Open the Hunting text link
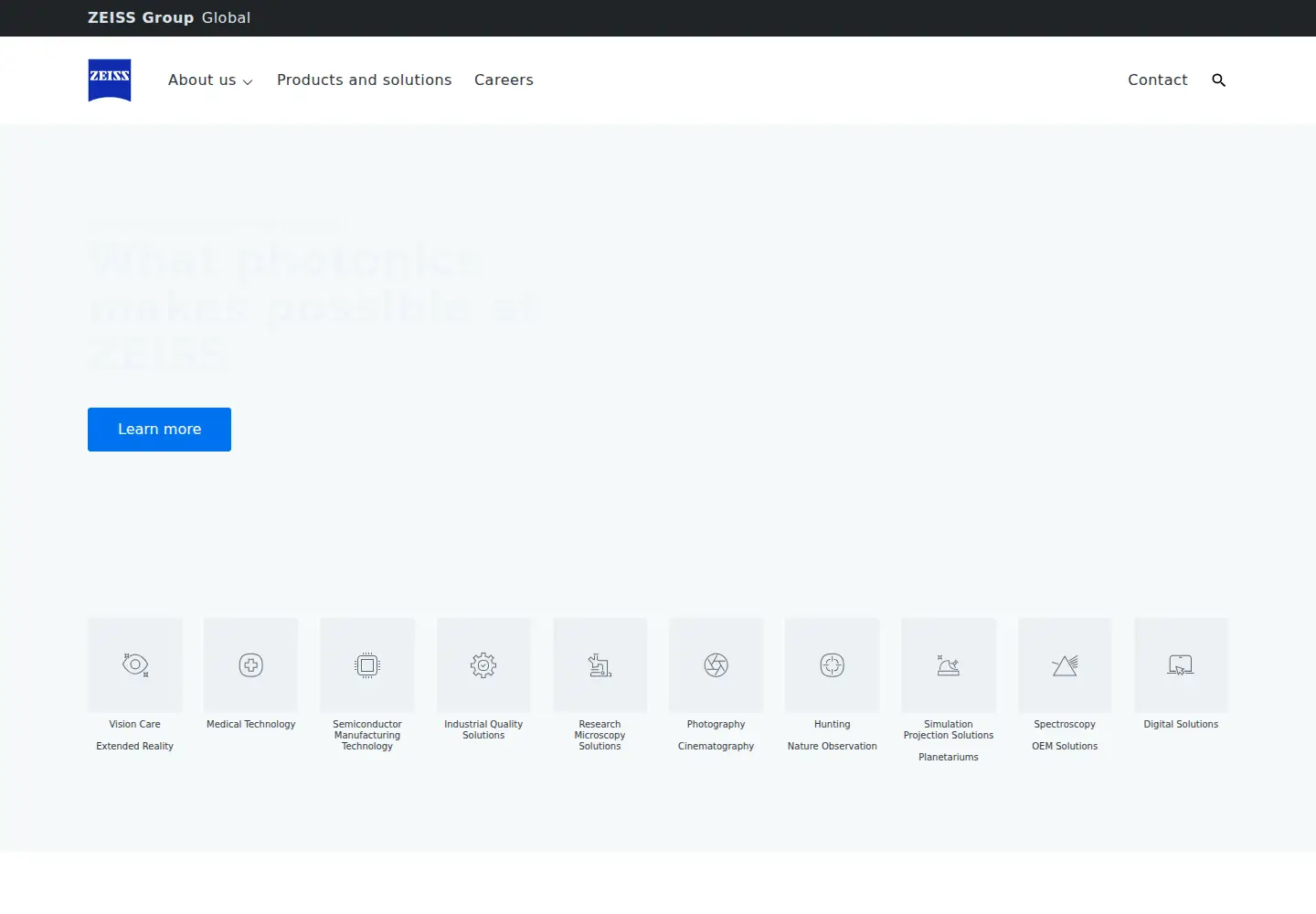 [833, 724]
